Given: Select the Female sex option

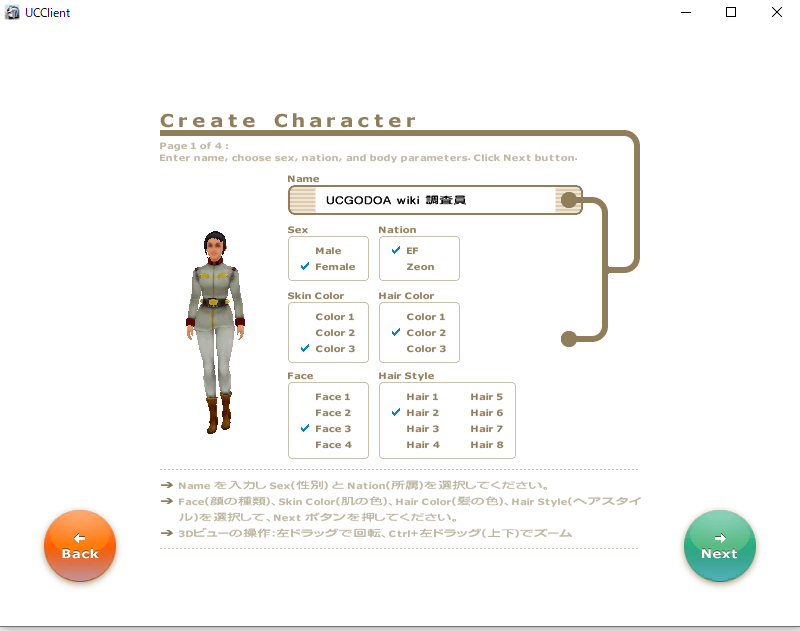Looking at the screenshot, I should coord(335,266).
